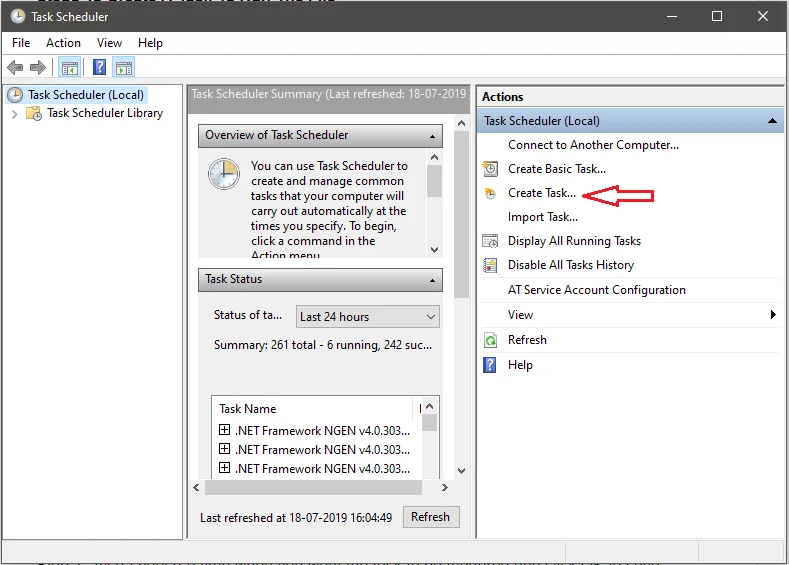The width and height of the screenshot is (789, 565).
Task: Click the Back arrow toolbar icon
Action: tap(15, 68)
